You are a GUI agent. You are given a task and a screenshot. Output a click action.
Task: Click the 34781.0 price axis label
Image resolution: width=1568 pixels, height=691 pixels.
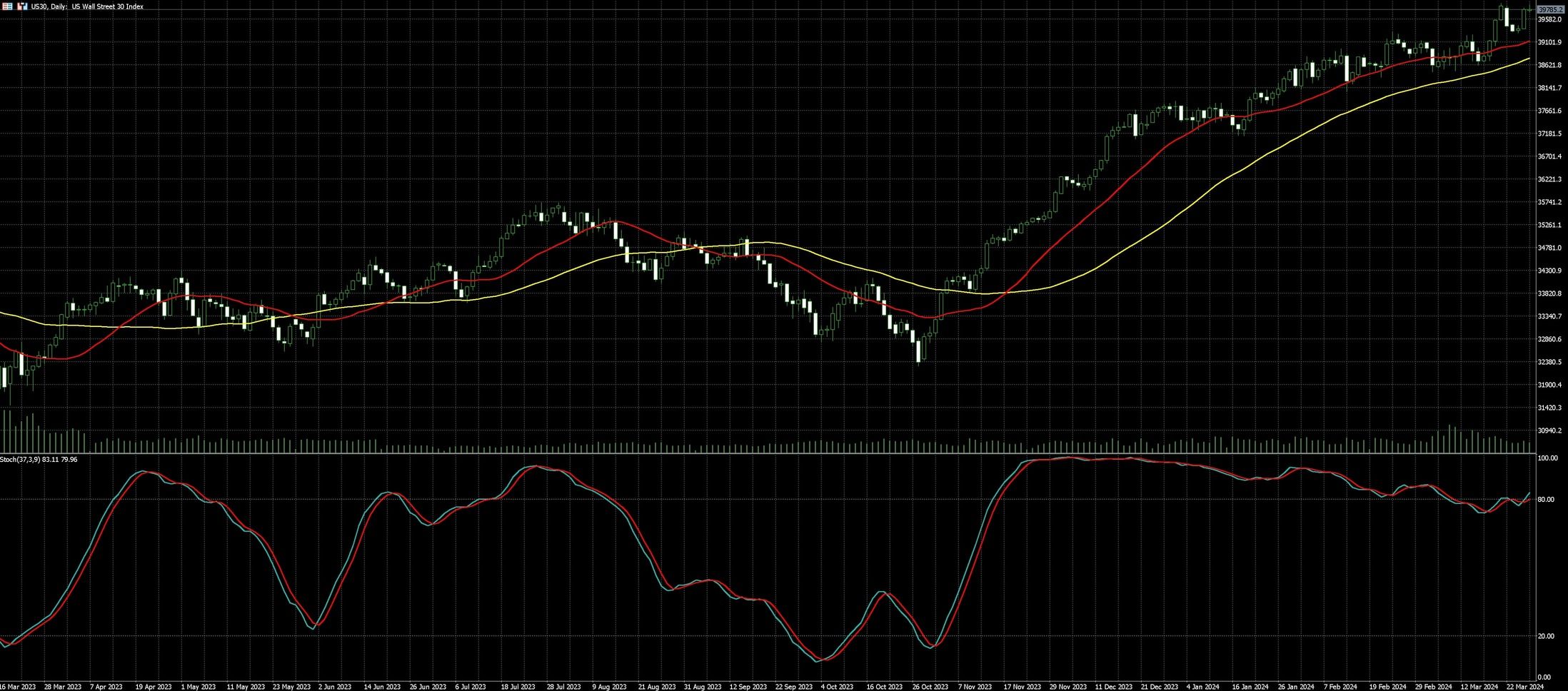(x=1549, y=248)
